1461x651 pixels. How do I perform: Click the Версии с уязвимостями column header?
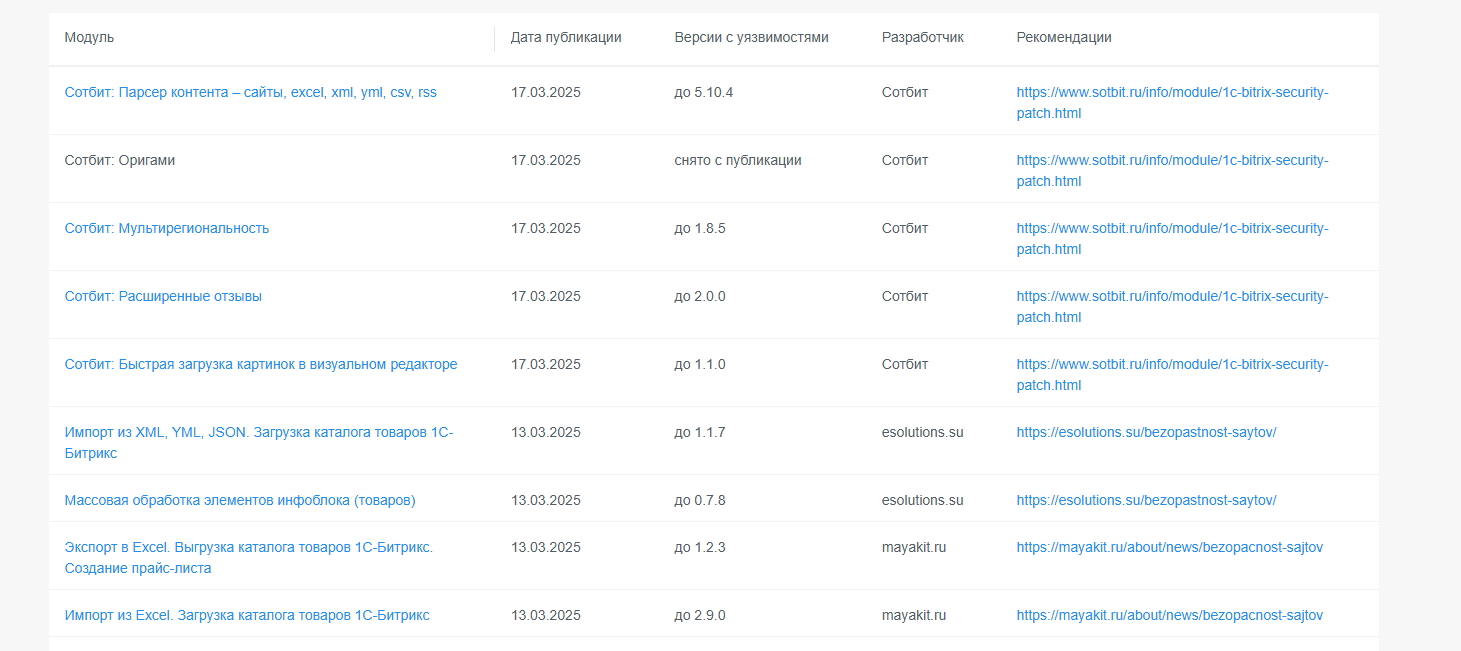point(752,37)
